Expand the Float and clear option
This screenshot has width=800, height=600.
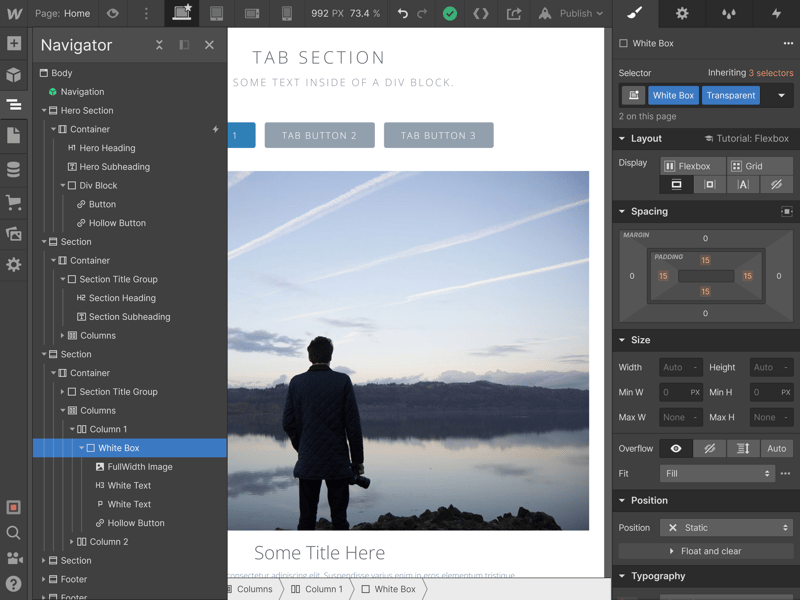point(706,551)
